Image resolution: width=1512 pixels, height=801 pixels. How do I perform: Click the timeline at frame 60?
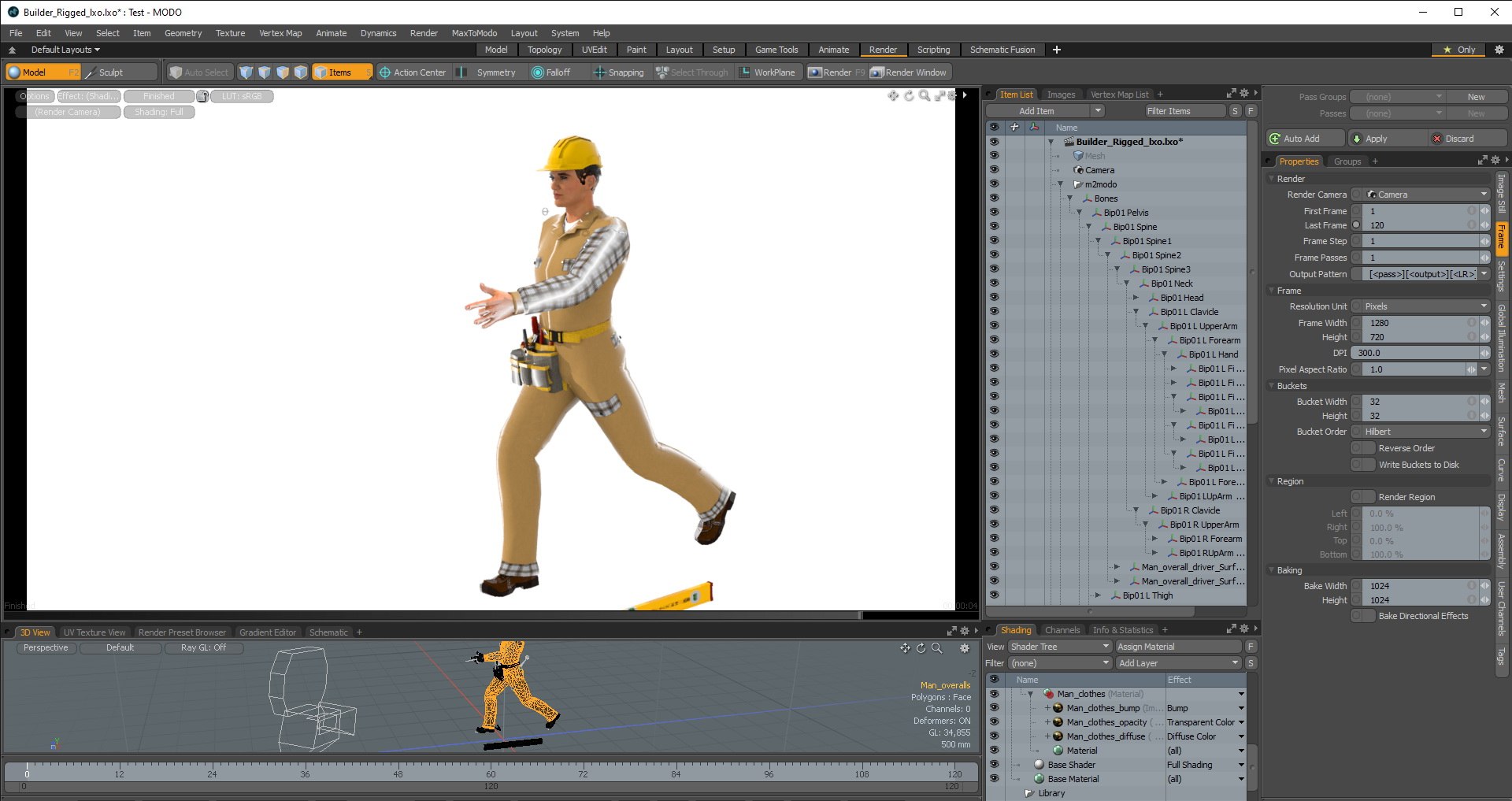[x=491, y=773]
